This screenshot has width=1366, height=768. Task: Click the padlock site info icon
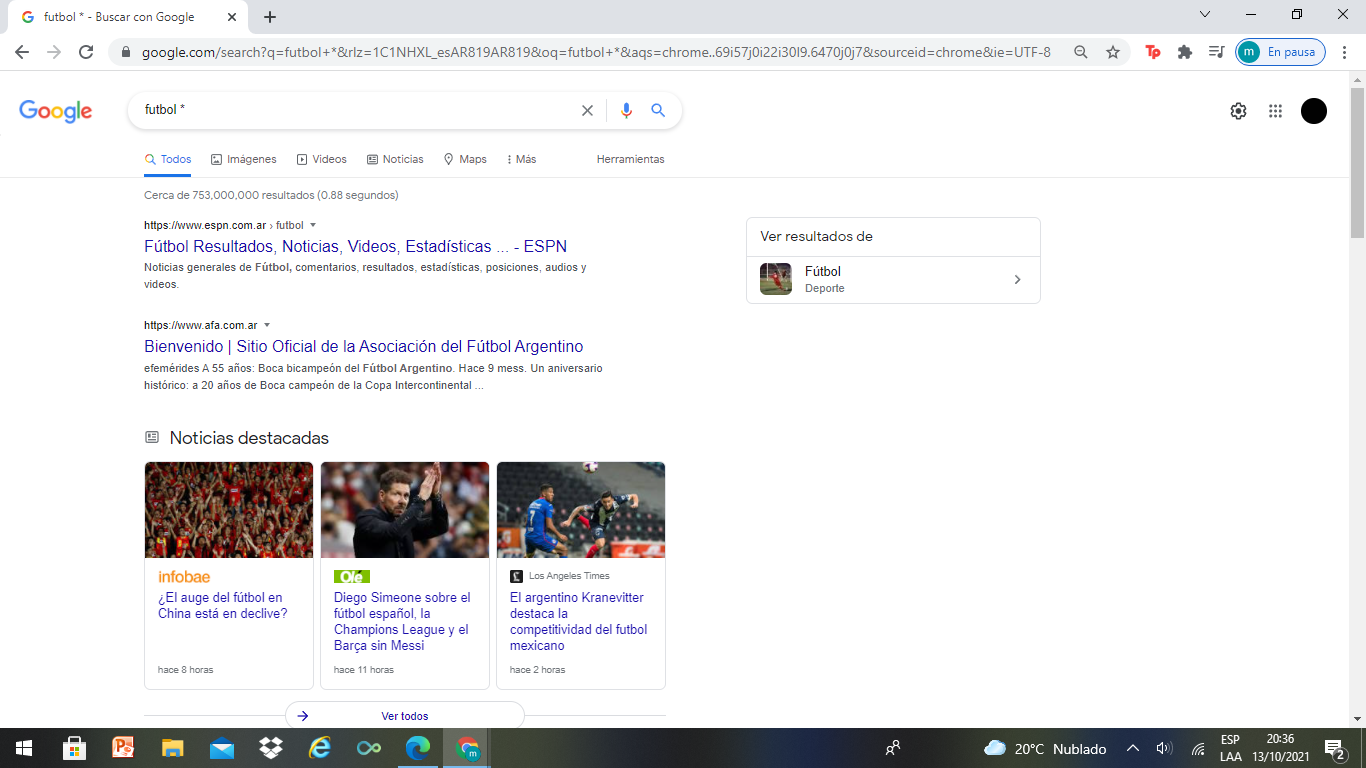(126, 52)
